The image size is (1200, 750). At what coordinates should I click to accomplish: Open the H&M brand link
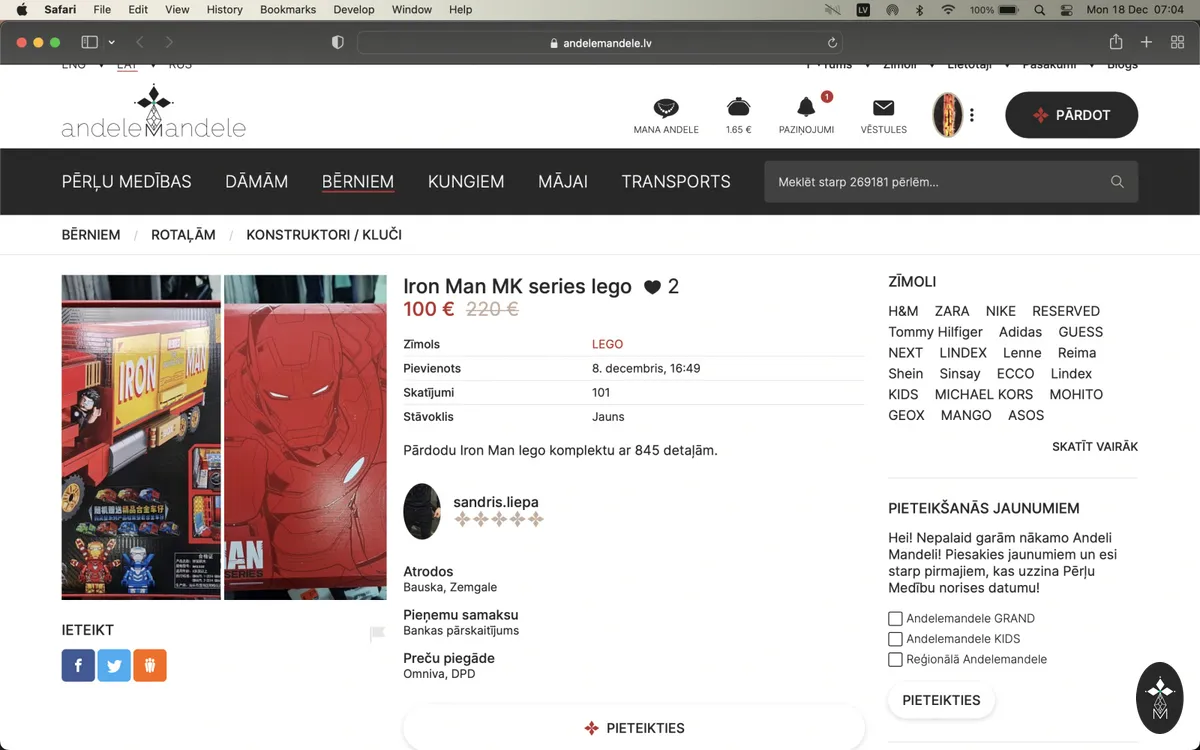(903, 311)
